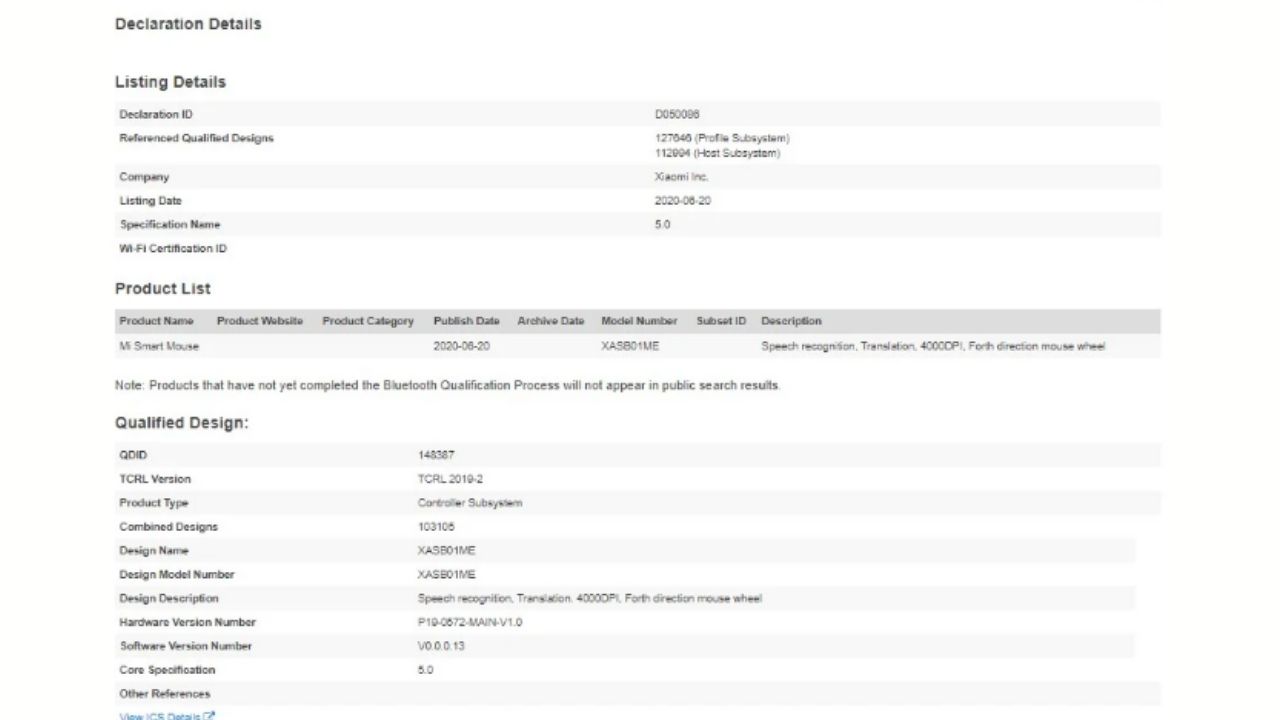
Task: Click the Product Name column header
Action: coord(156,321)
